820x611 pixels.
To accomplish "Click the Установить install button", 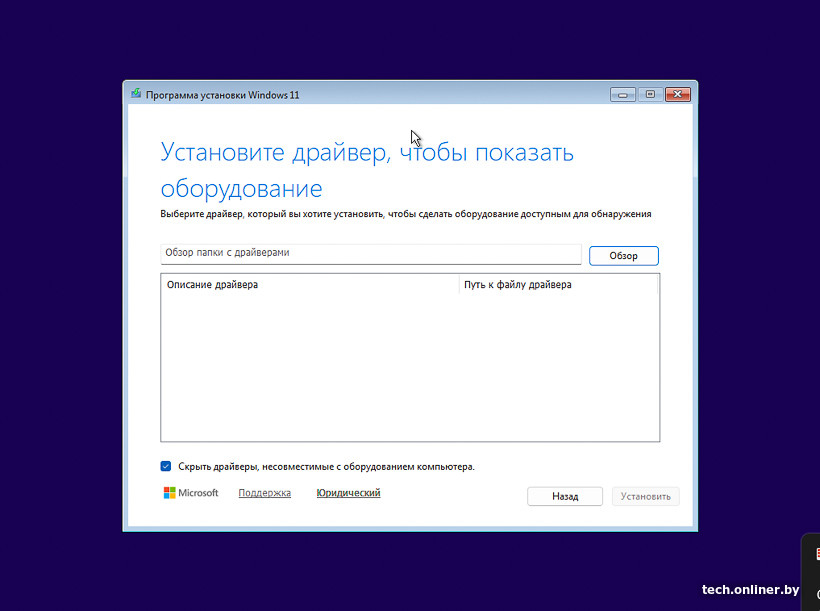I will coord(645,496).
